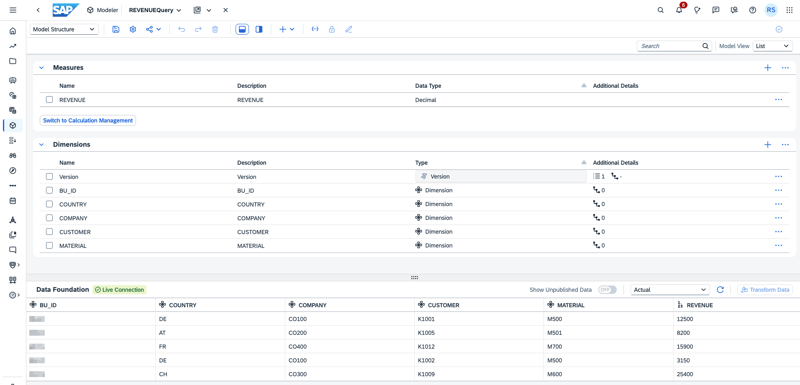Open the Files folder in sidebar

click(13, 61)
